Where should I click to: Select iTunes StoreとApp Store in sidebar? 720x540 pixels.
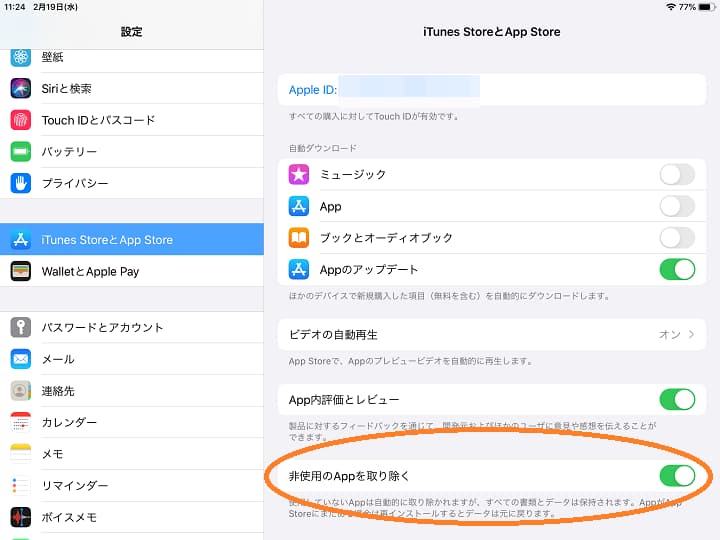click(132, 240)
